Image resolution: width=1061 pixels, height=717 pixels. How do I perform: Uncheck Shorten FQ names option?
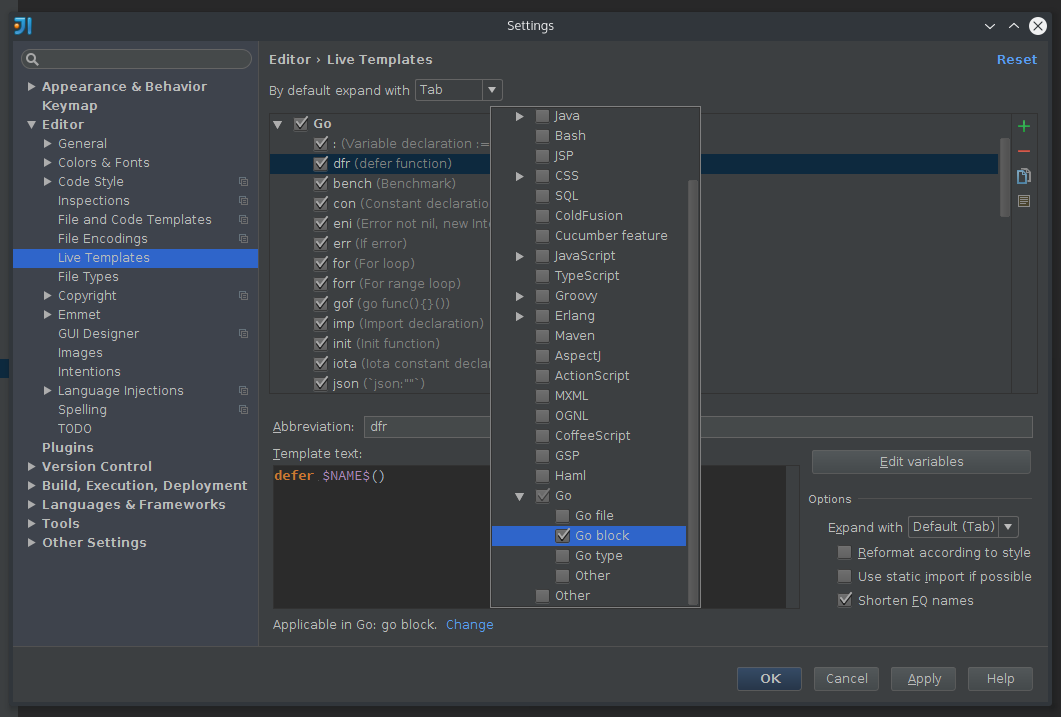pyautogui.click(x=845, y=599)
